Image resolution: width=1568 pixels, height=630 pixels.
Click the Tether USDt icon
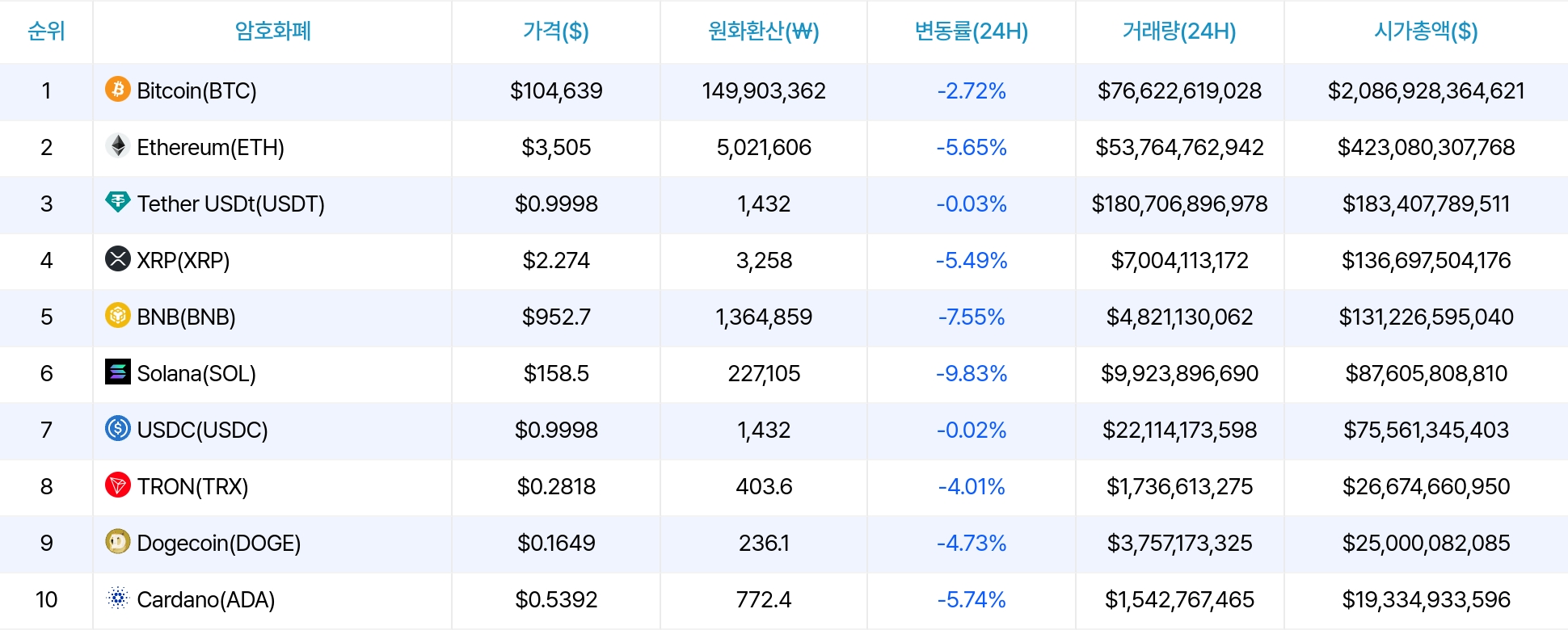point(118,202)
